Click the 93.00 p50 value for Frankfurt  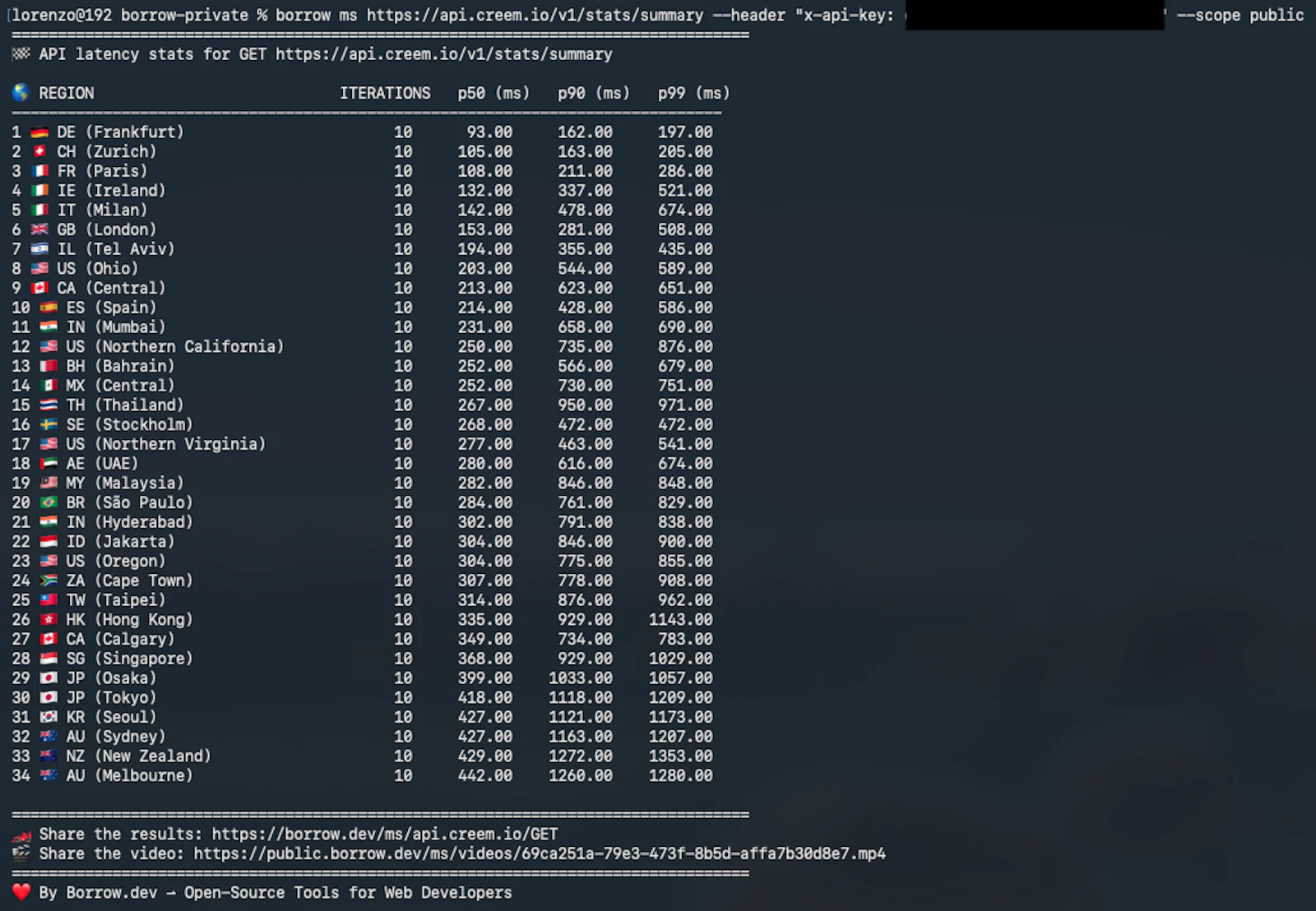489,132
